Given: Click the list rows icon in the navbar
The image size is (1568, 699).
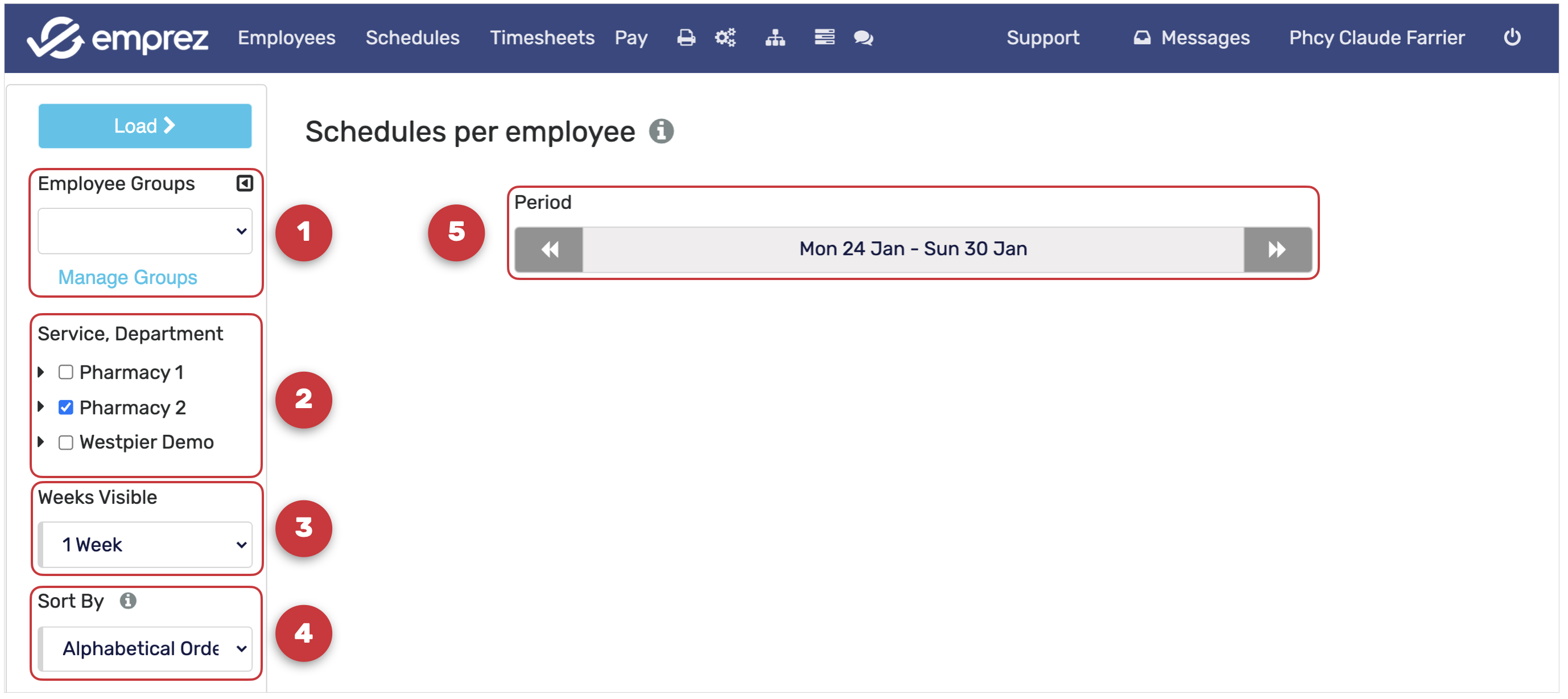Looking at the screenshot, I should pyautogui.click(x=824, y=38).
